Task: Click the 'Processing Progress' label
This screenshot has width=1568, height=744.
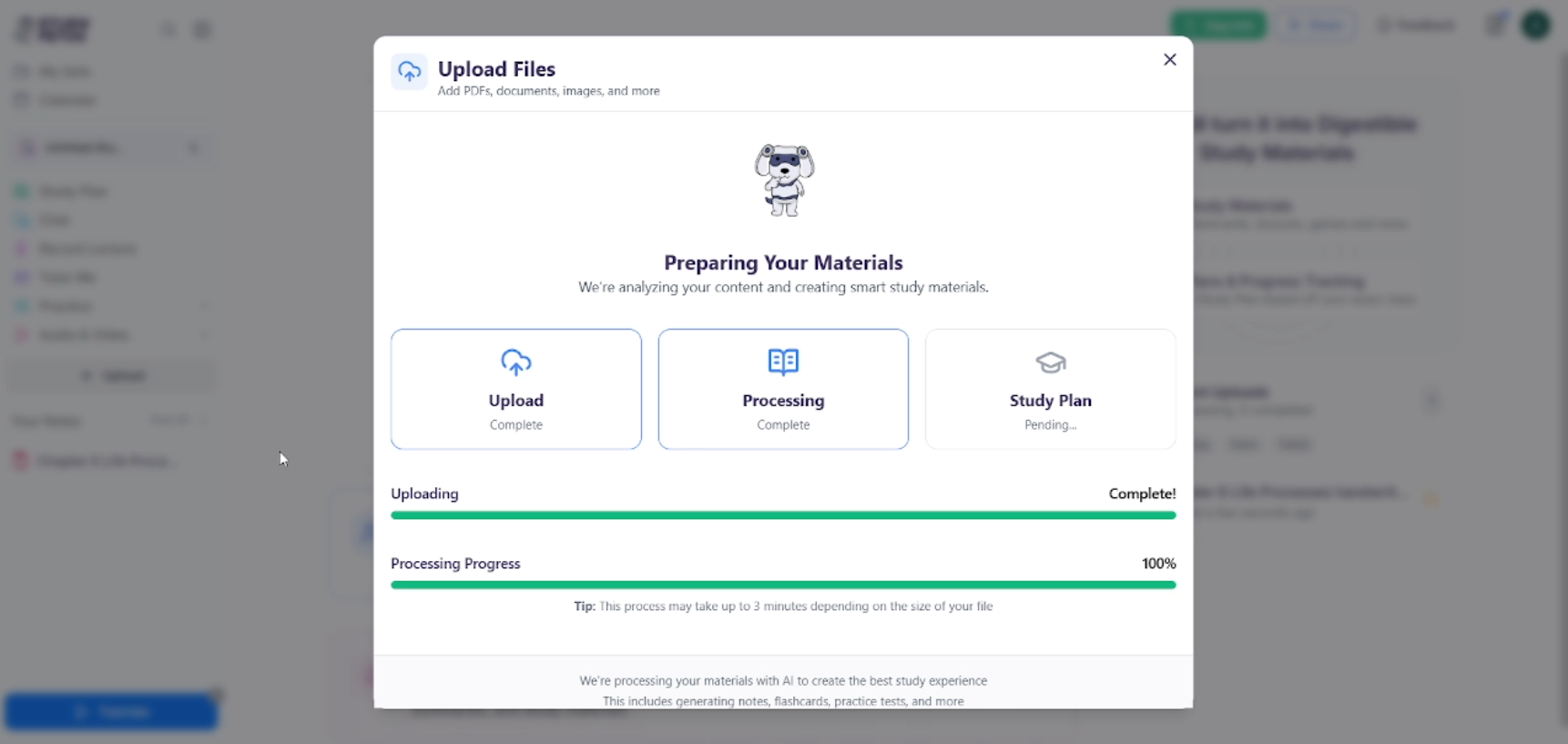Action: 455,564
